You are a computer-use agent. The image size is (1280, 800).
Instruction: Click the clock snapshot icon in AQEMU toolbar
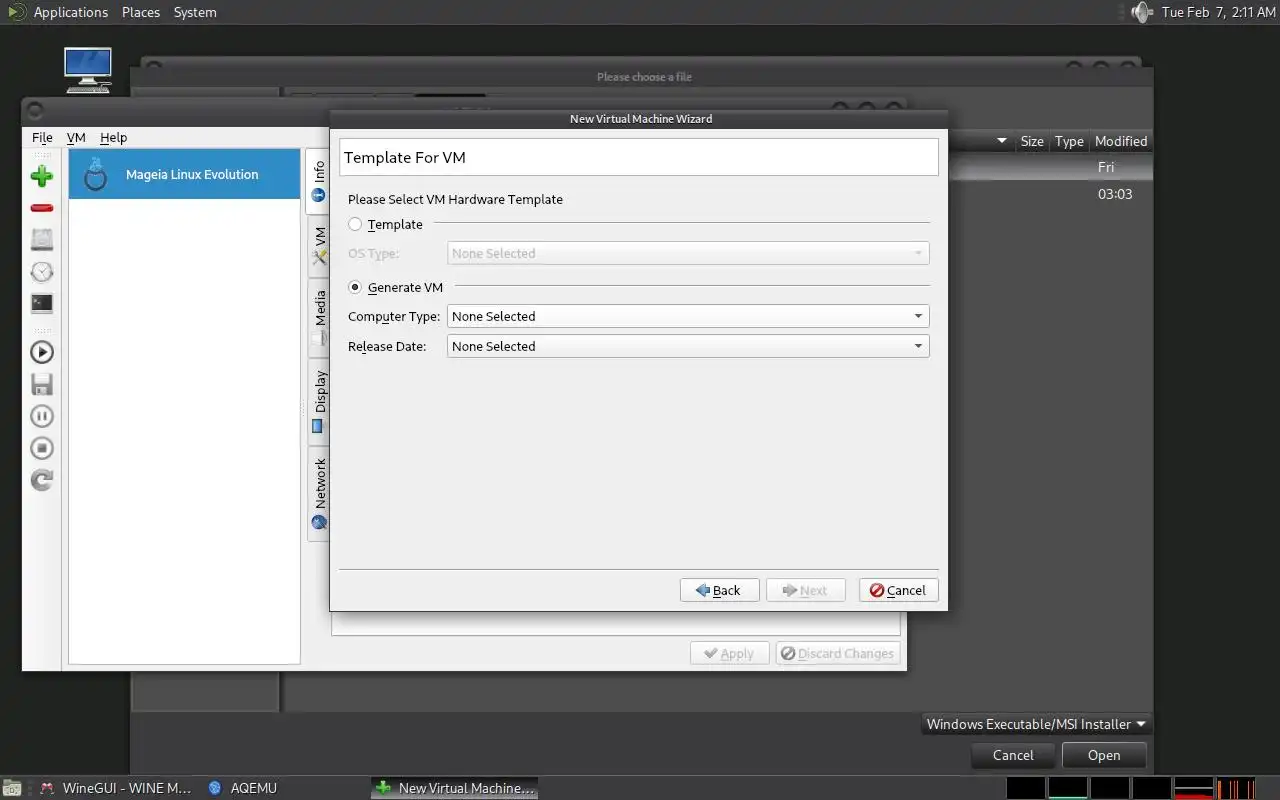click(x=42, y=272)
